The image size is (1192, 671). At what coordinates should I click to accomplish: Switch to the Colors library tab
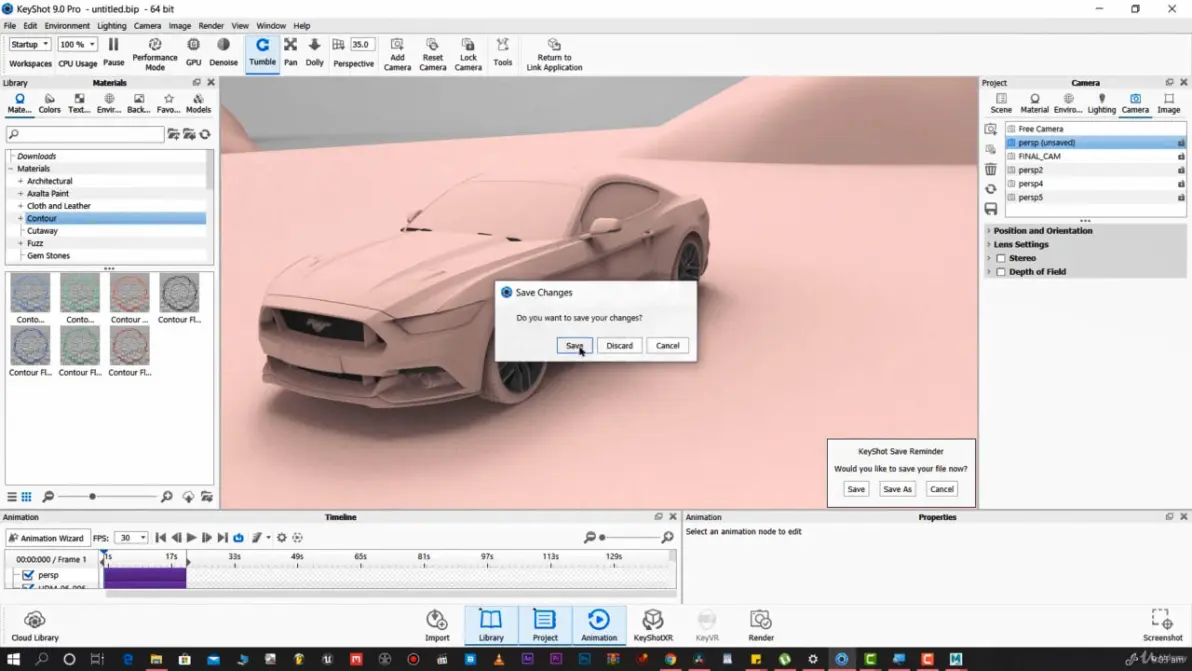(49, 103)
